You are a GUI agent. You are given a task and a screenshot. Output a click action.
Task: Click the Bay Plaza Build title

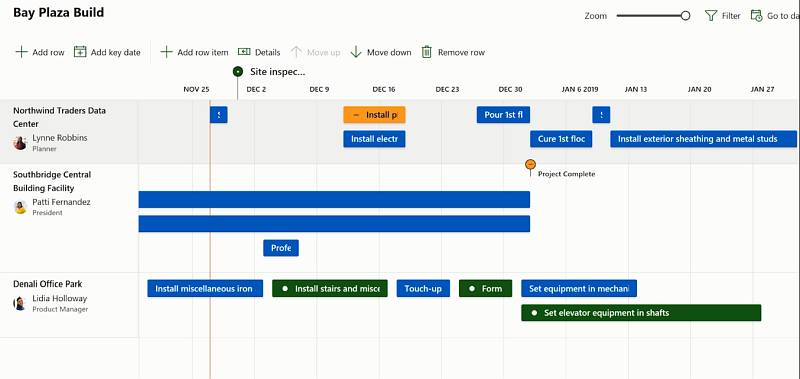[59, 12]
